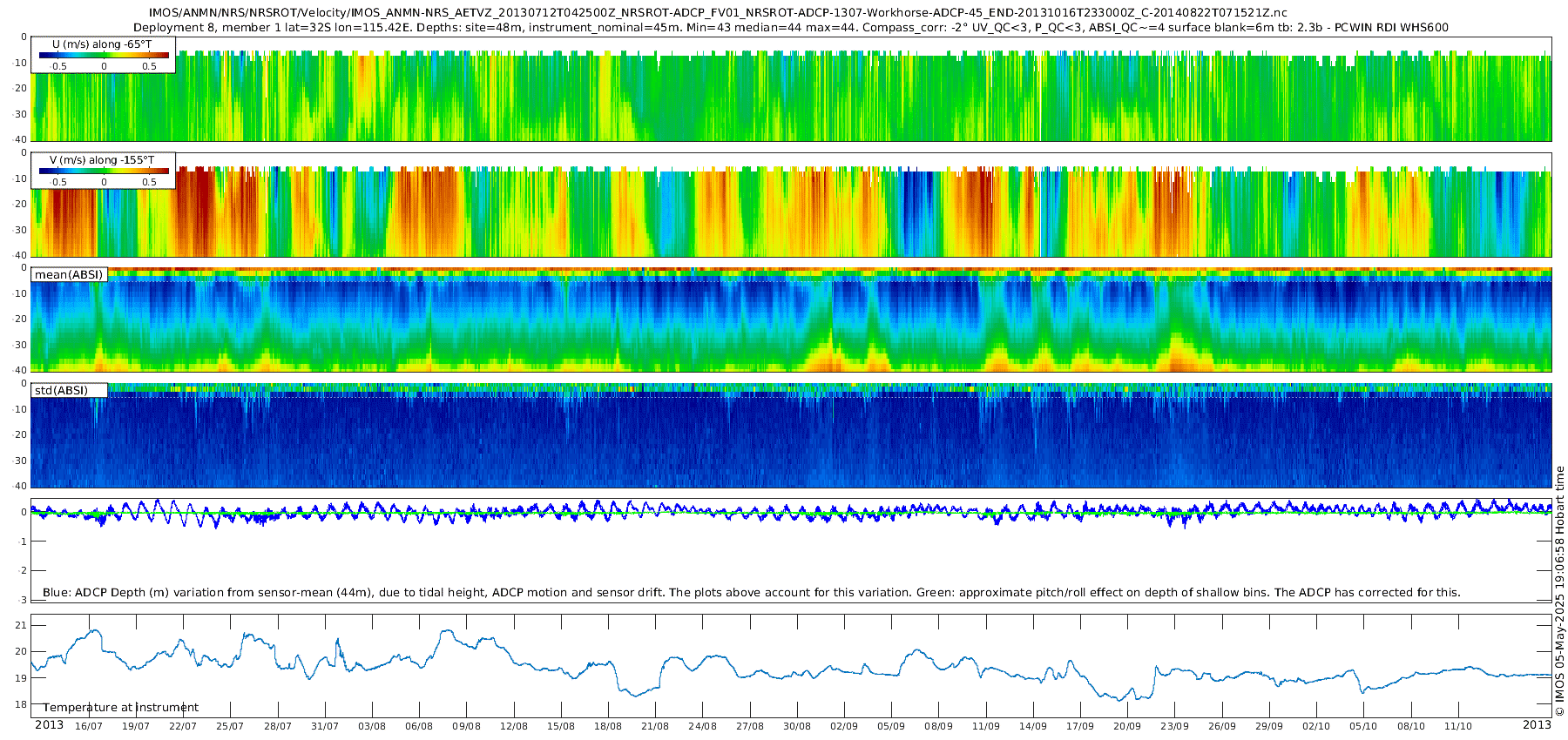Click the .nc file path title
The image size is (1568, 740).
point(718,13)
